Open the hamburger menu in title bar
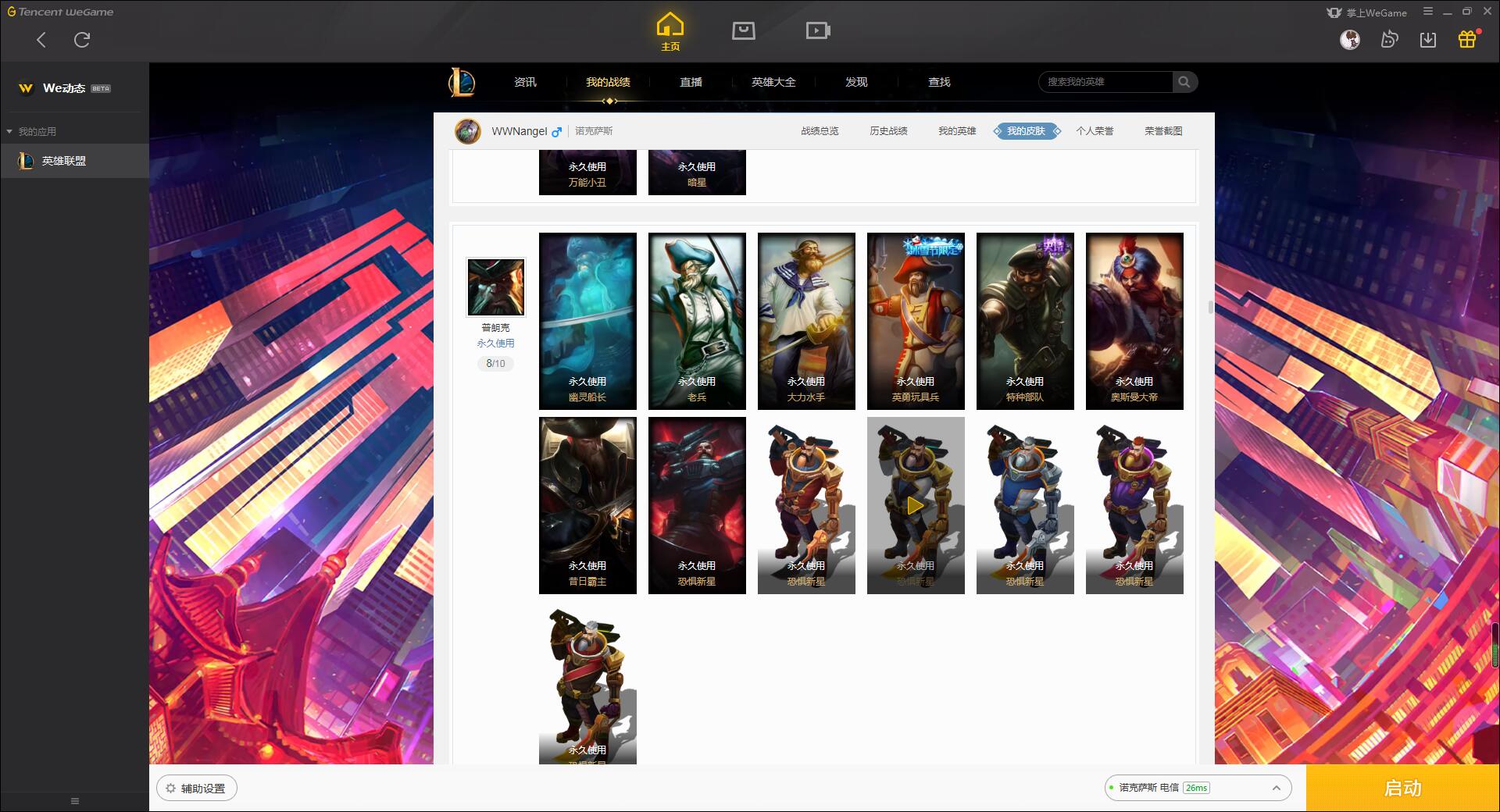 coord(1428,12)
